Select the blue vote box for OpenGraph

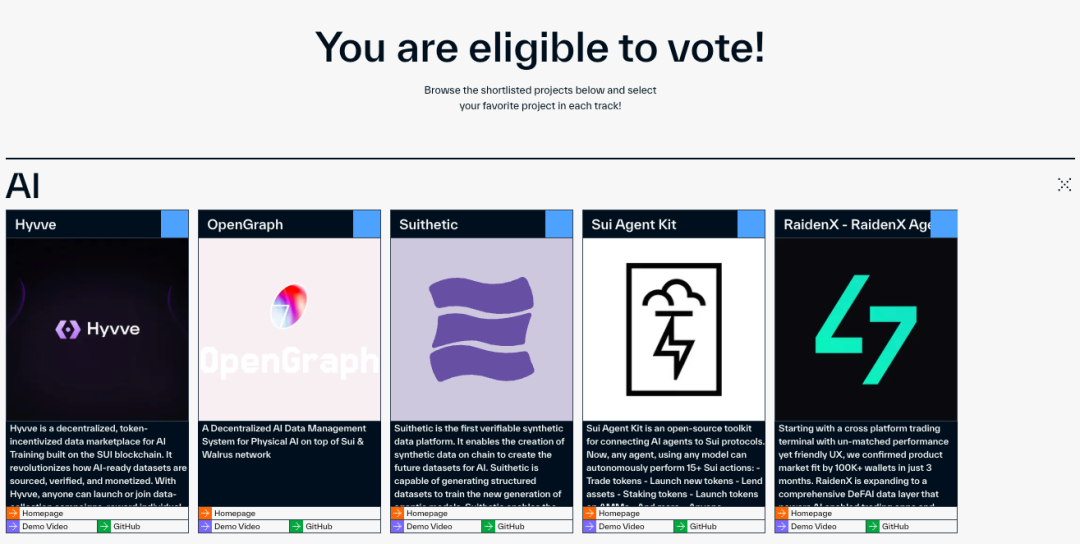coord(367,224)
